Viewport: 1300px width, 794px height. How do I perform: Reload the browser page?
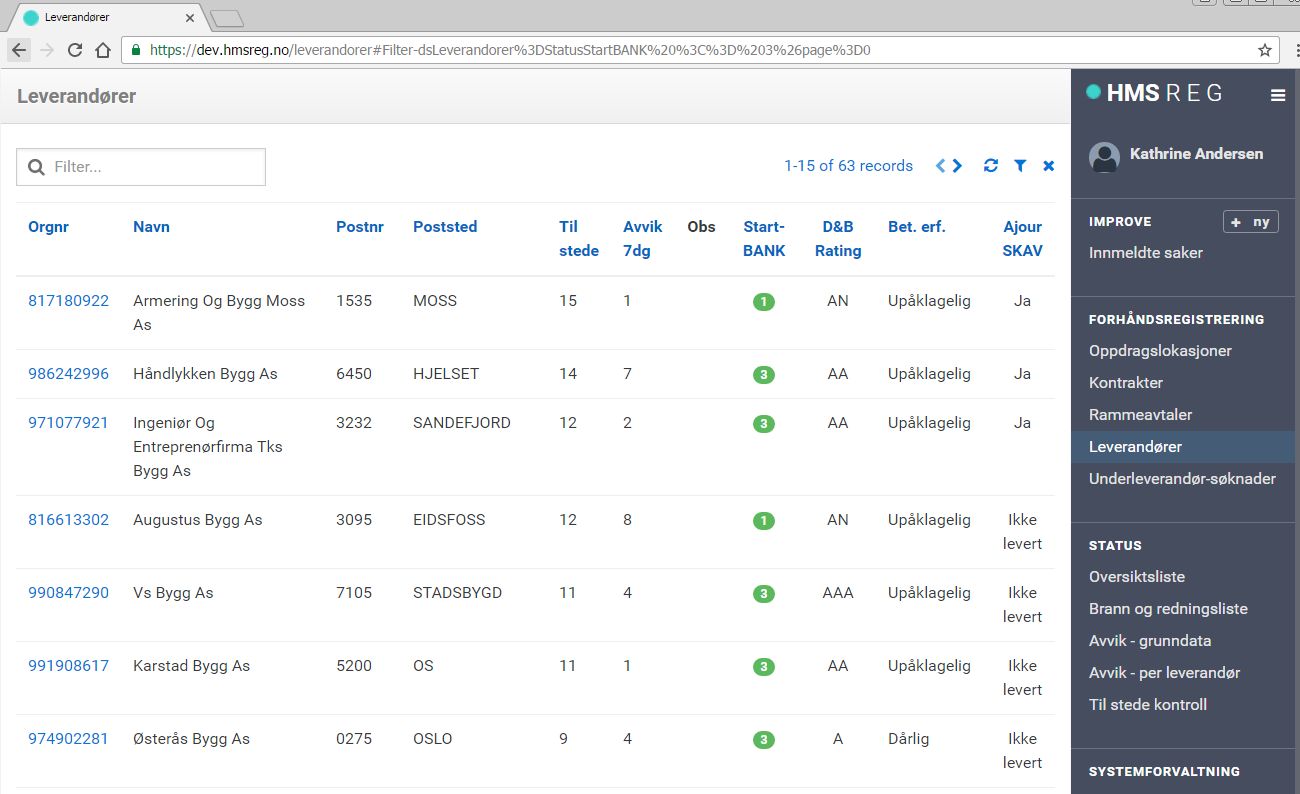[x=75, y=50]
